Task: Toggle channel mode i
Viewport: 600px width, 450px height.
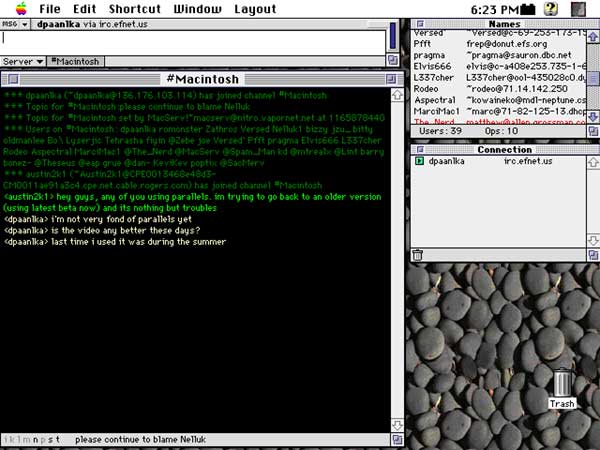Action: point(6,440)
